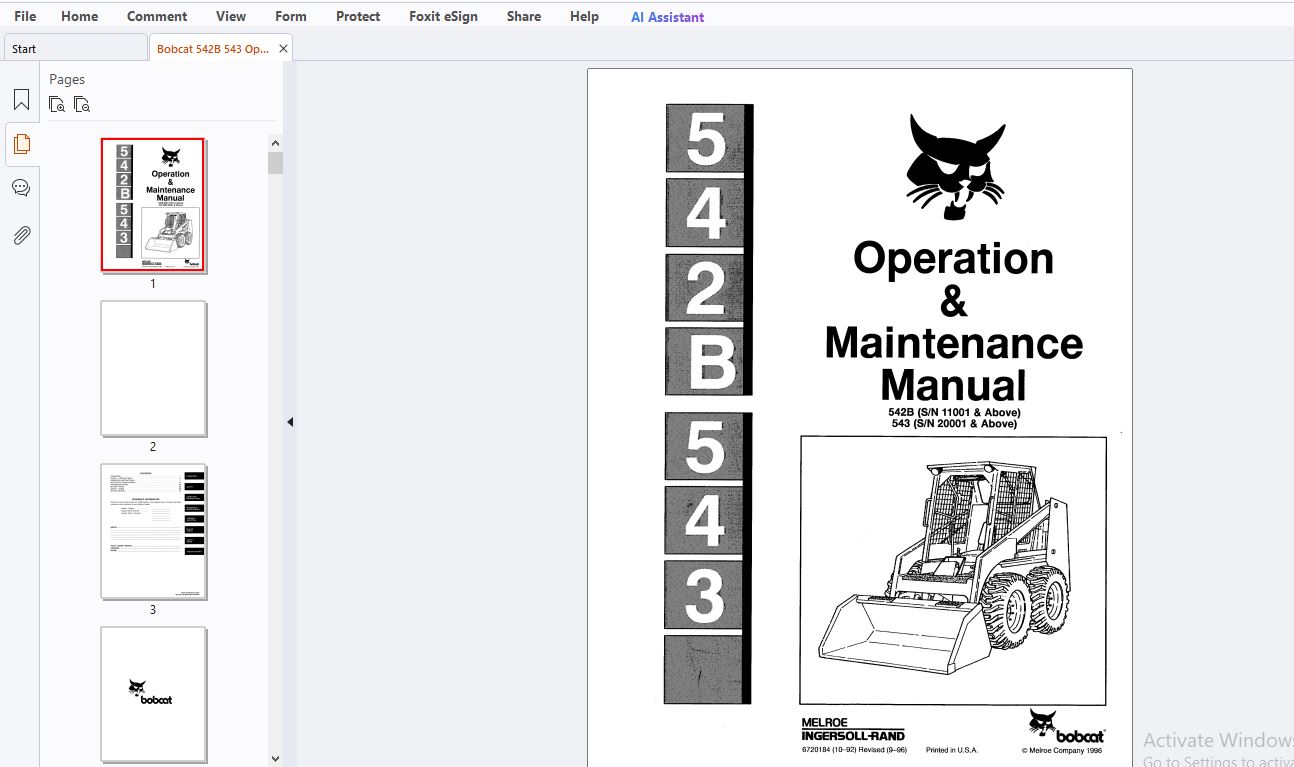Click the enlarge page thumbnails icon
The width and height of the screenshot is (1294, 767).
[x=57, y=104]
